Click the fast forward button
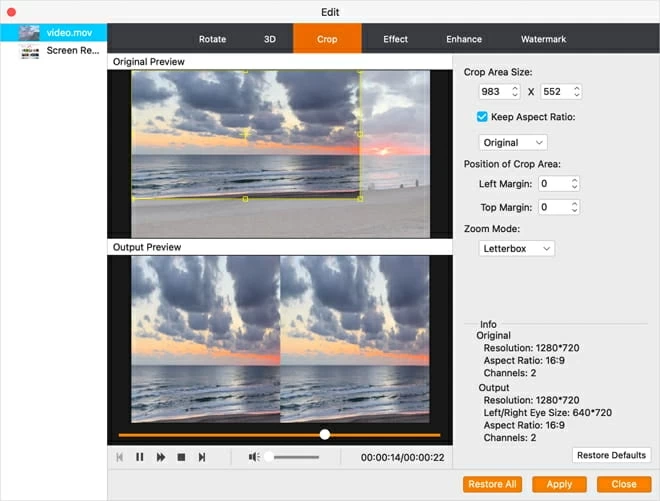 (160, 457)
